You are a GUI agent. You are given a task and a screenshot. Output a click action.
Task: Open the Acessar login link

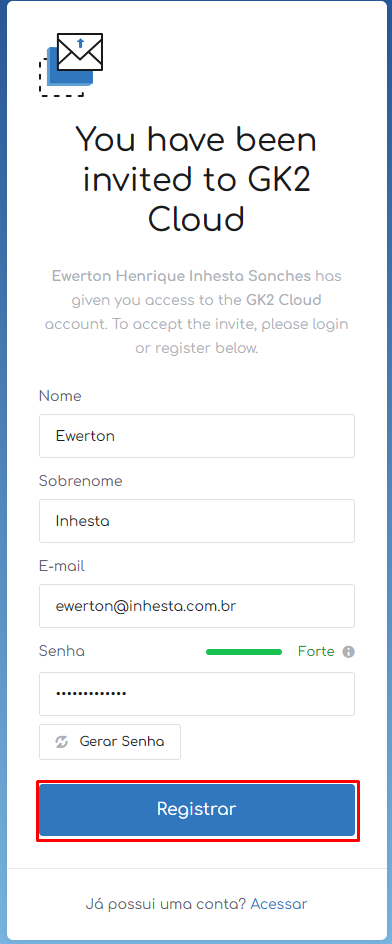279,904
